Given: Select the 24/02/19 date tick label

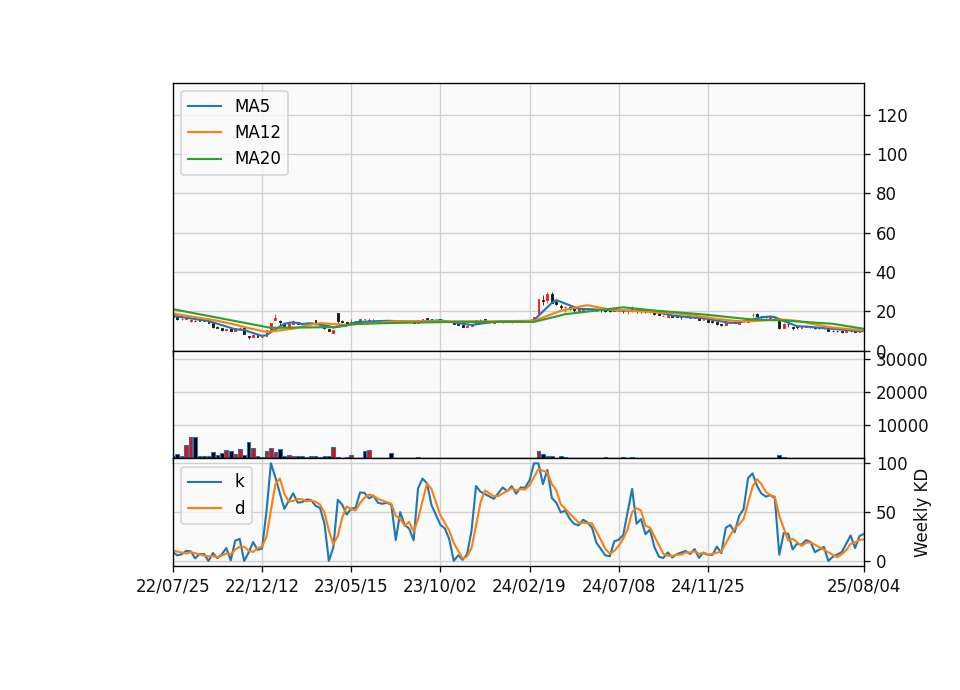Looking at the screenshot, I should click(529, 586).
